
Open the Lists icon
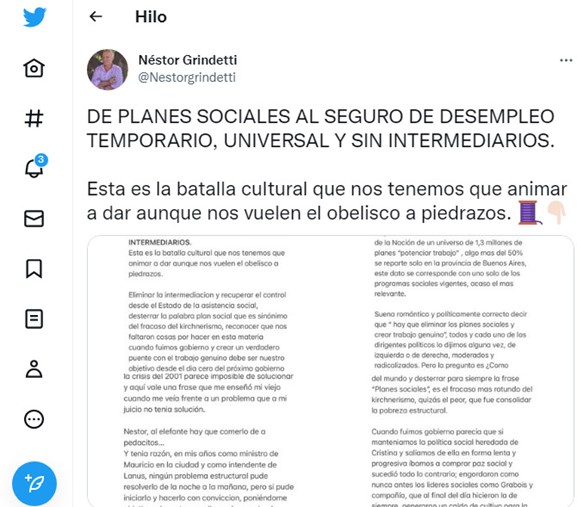point(34,319)
